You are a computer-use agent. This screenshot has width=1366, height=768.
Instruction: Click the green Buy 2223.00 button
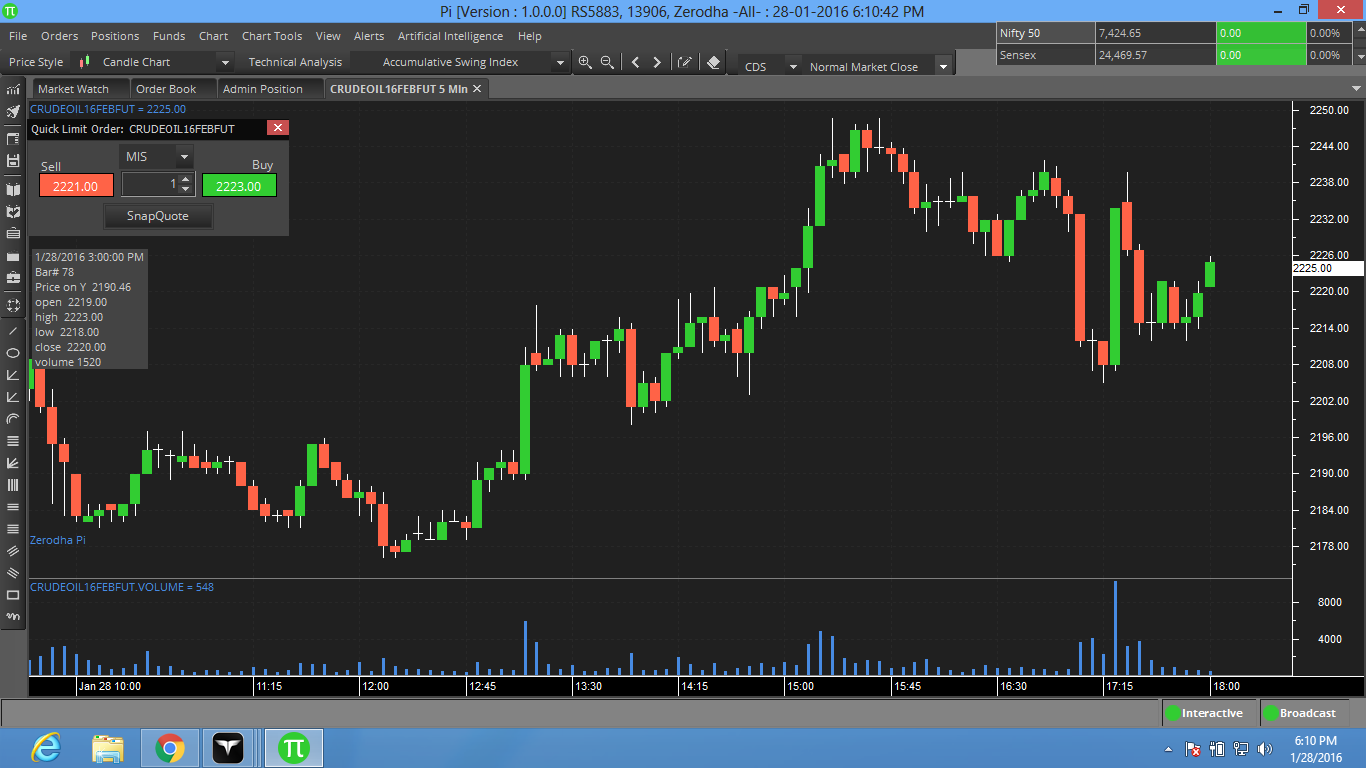pyautogui.click(x=239, y=186)
